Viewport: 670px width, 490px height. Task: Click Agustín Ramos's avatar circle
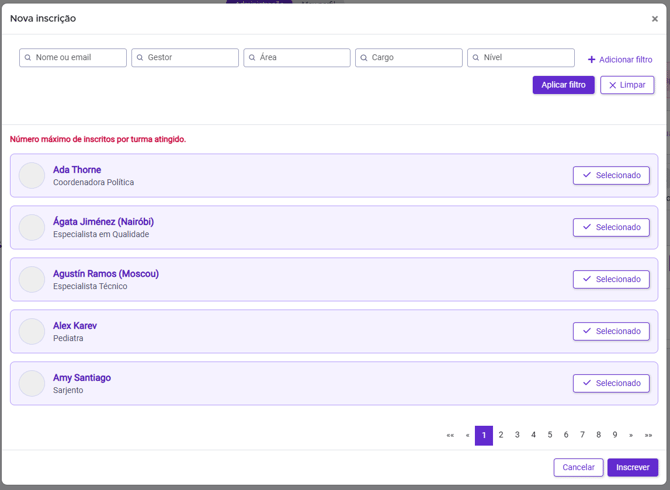tap(32, 279)
